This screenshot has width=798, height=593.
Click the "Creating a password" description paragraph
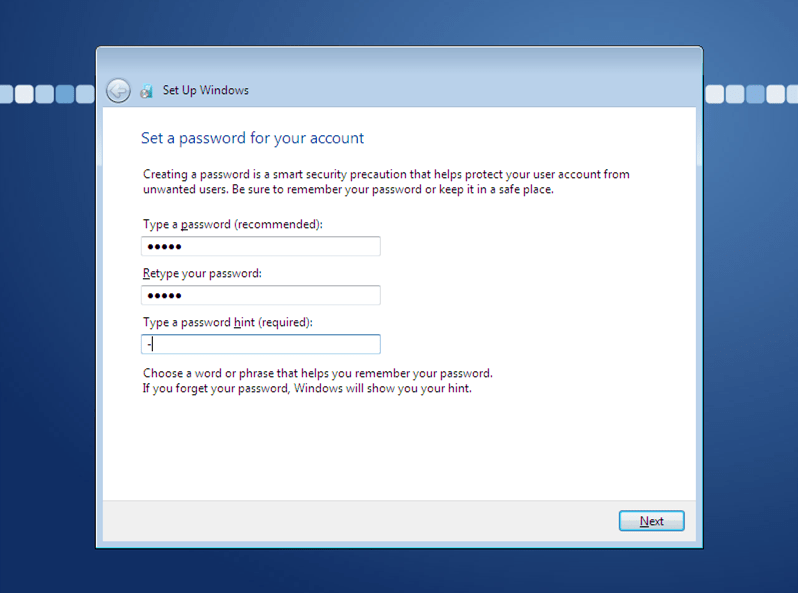click(x=386, y=181)
